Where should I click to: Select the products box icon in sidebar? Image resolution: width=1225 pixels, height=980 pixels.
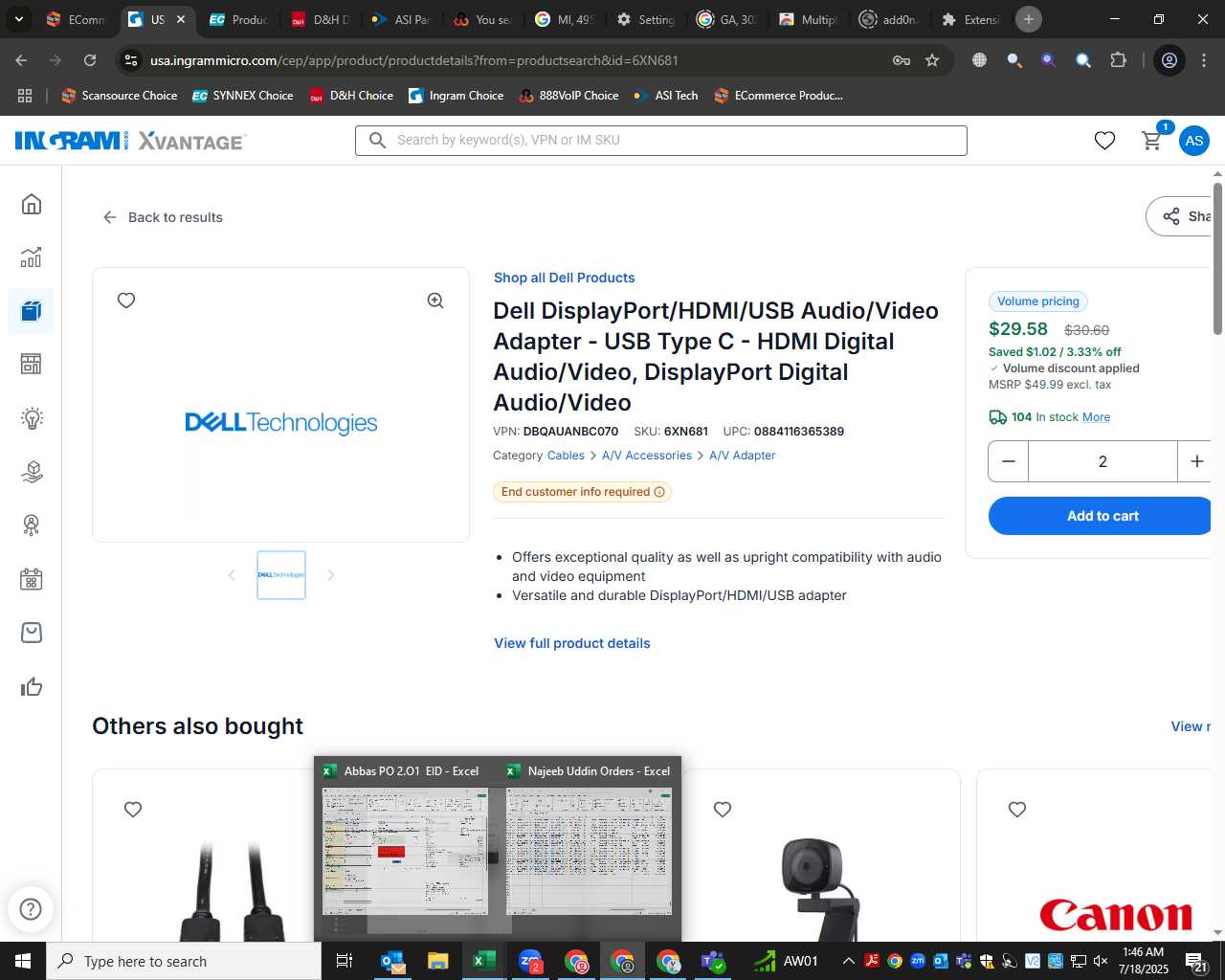[x=32, y=311]
